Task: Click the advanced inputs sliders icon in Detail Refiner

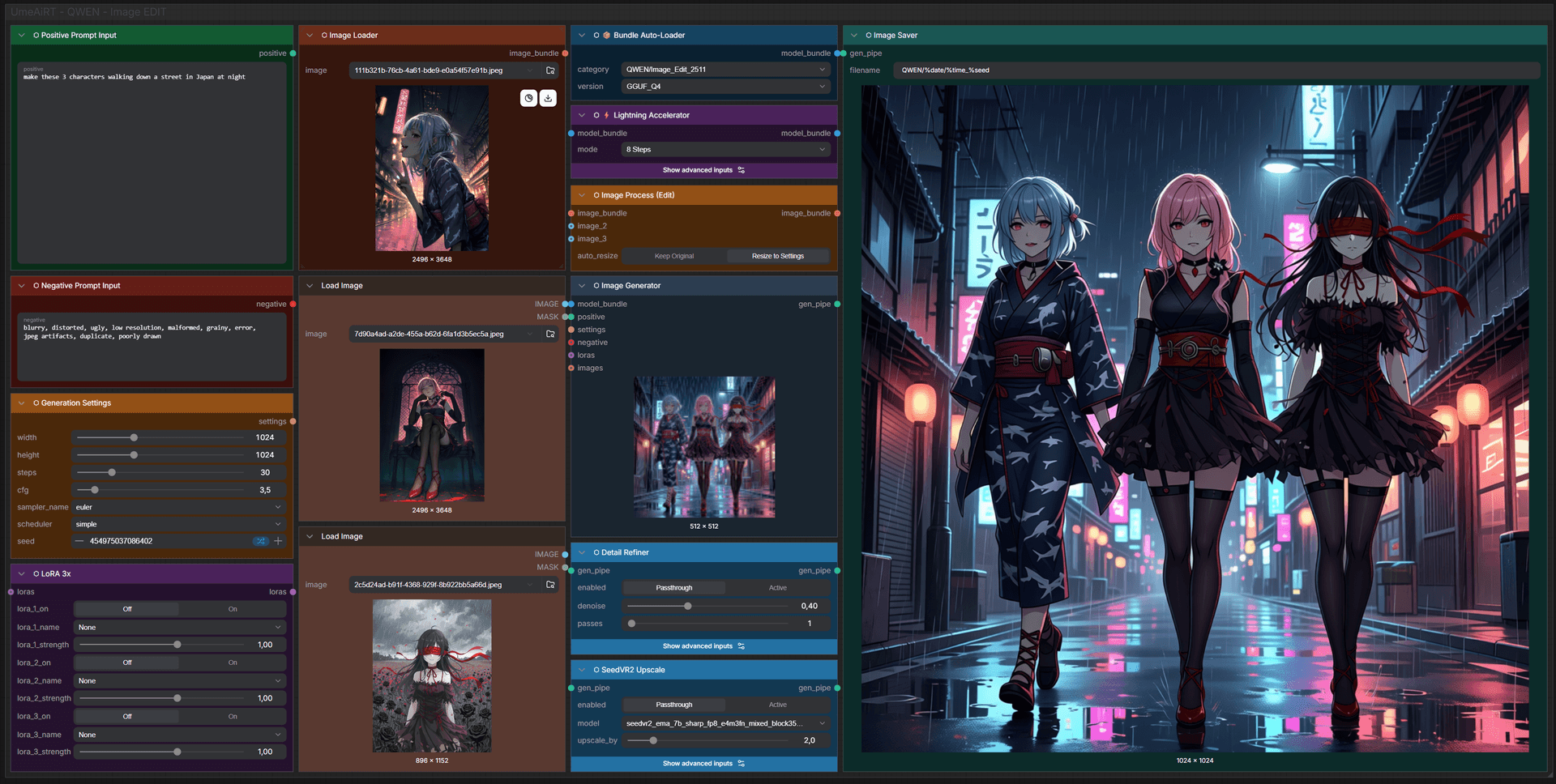Action: click(742, 646)
